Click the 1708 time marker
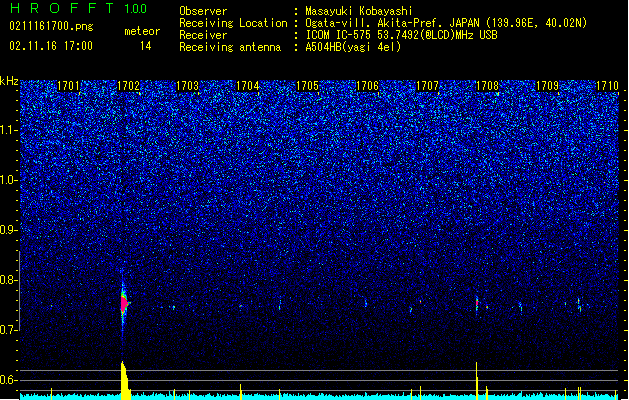This screenshot has height=400, width=629. (x=487, y=86)
